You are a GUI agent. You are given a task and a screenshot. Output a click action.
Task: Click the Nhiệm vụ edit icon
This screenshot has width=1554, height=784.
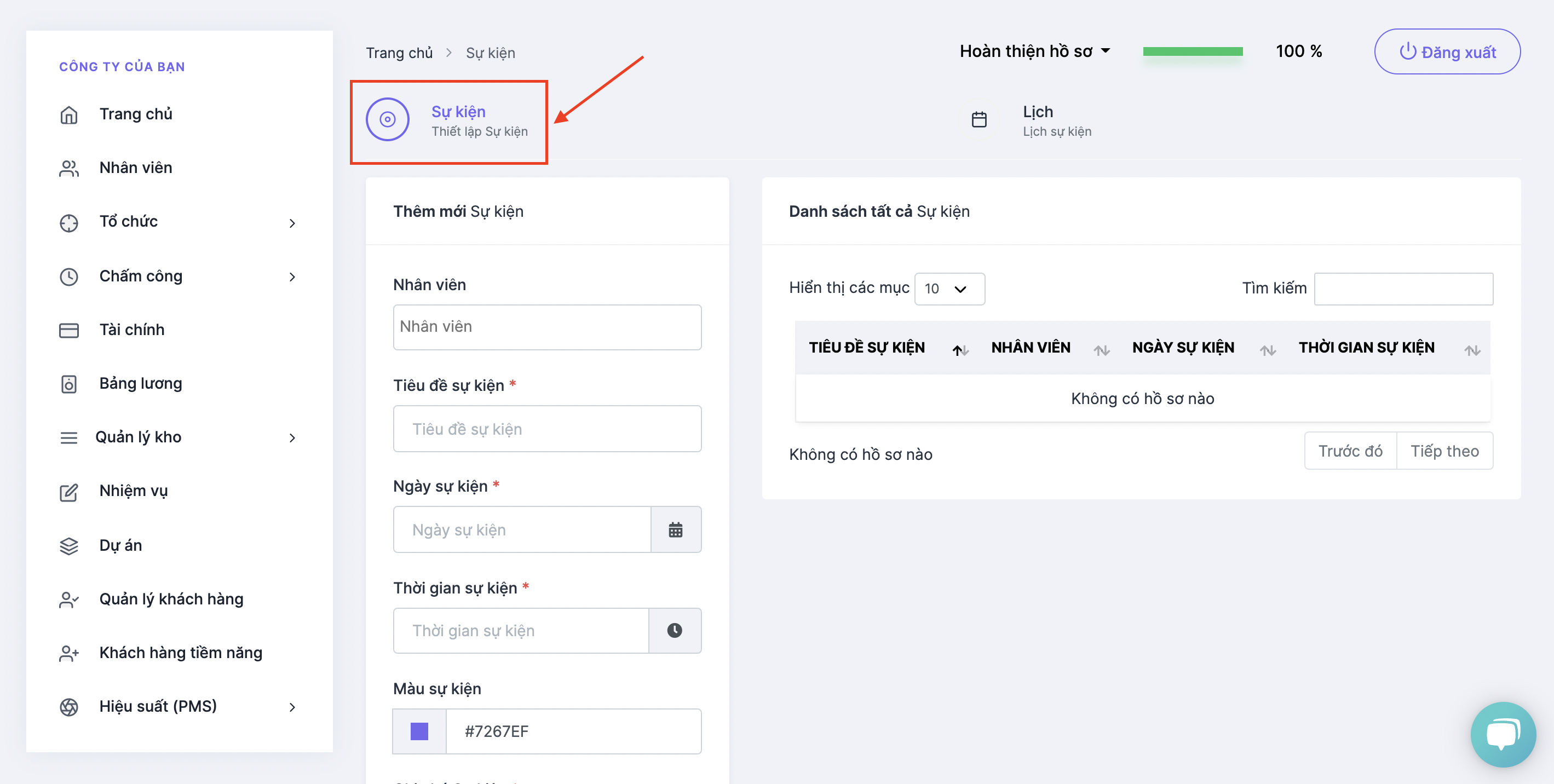[69, 492]
